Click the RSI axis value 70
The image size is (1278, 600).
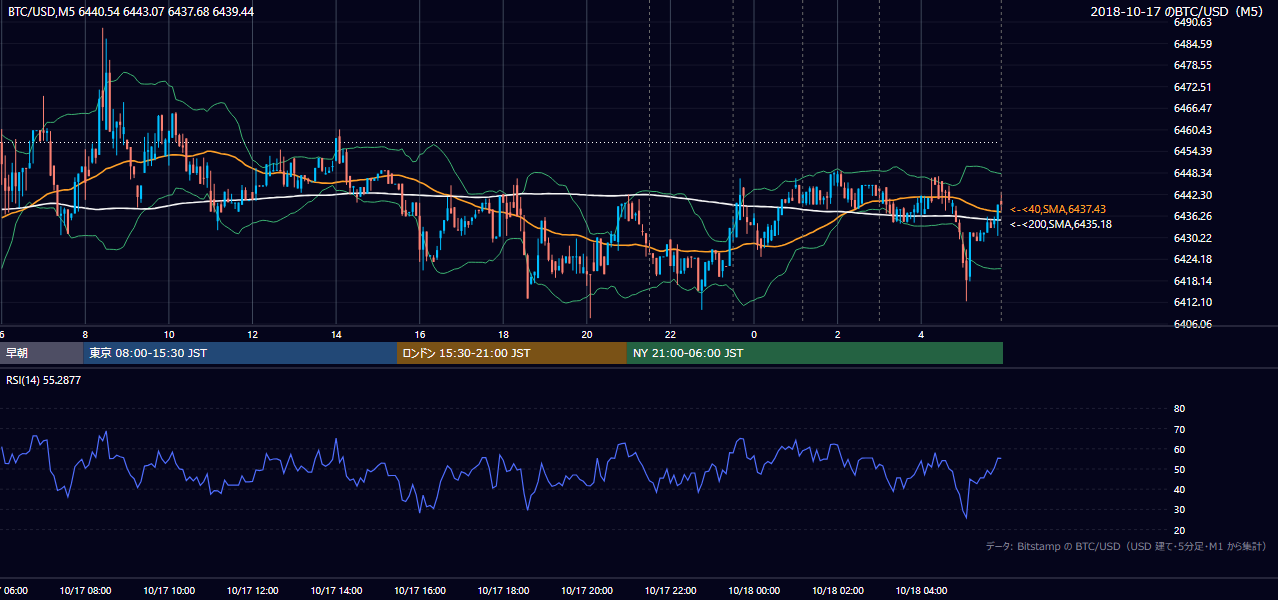click(1179, 429)
